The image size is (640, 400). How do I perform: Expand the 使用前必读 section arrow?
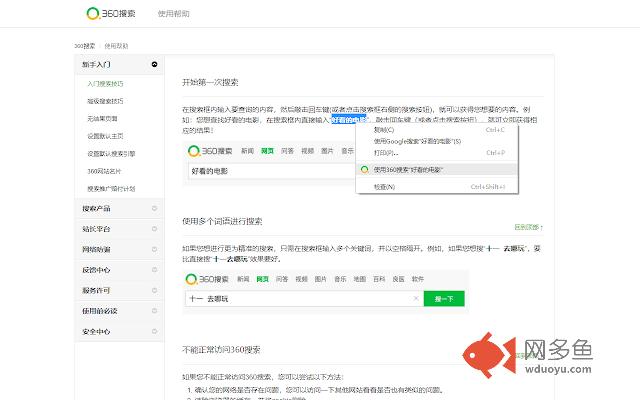tap(154, 311)
